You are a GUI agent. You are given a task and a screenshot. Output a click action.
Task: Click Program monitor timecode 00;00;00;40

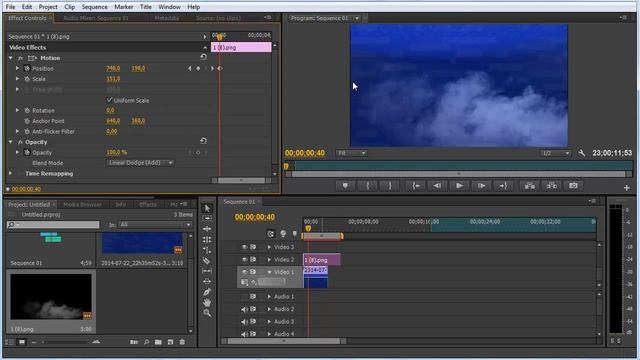[305, 153]
